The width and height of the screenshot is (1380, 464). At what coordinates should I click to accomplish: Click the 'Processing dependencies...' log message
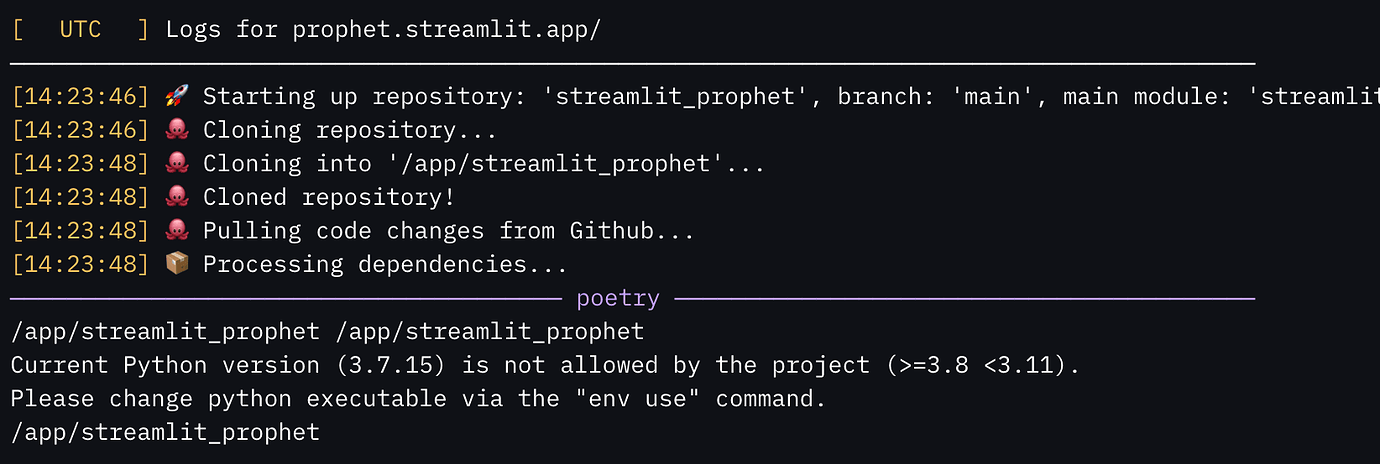(x=385, y=264)
